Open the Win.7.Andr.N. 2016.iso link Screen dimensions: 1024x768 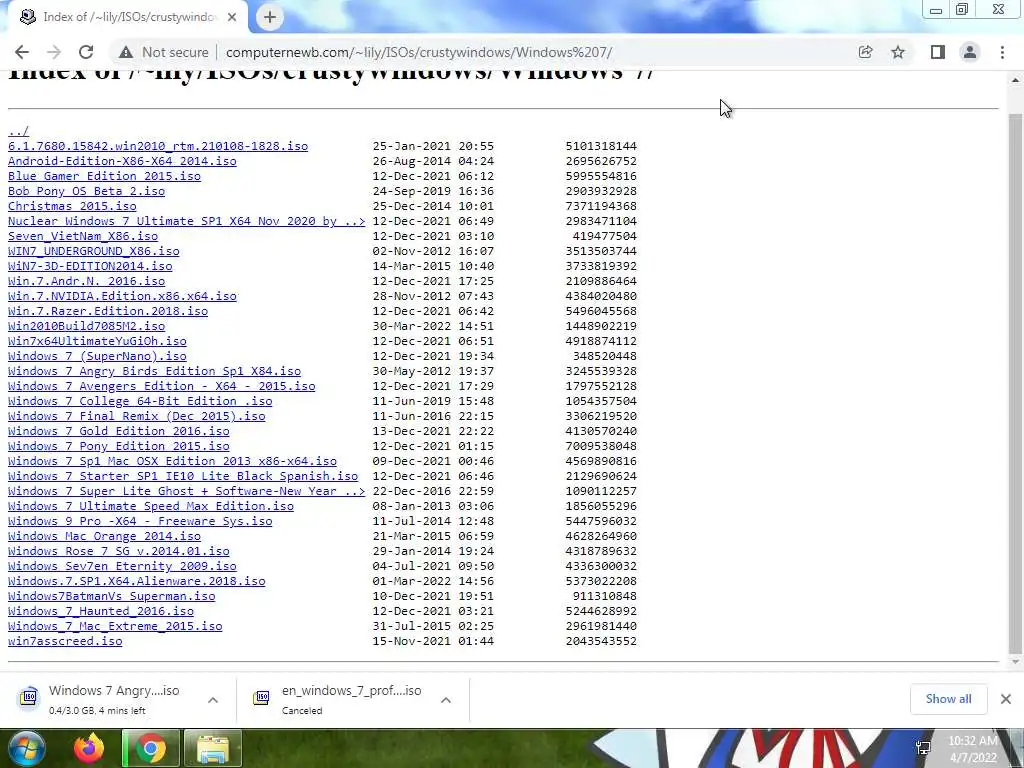(x=86, y=281)
